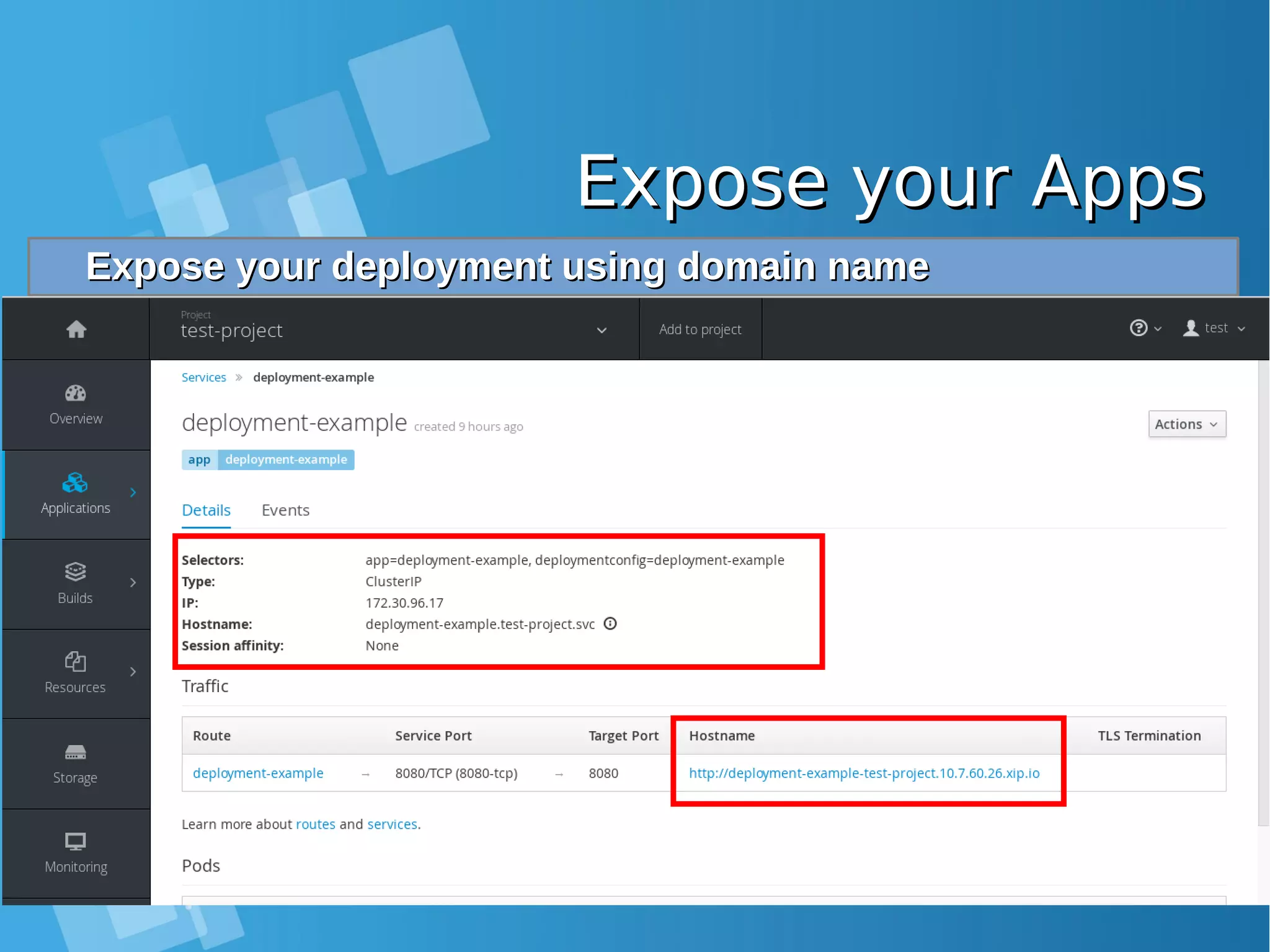
Task: Open the Builds layers icon
Action: [75, 572]
